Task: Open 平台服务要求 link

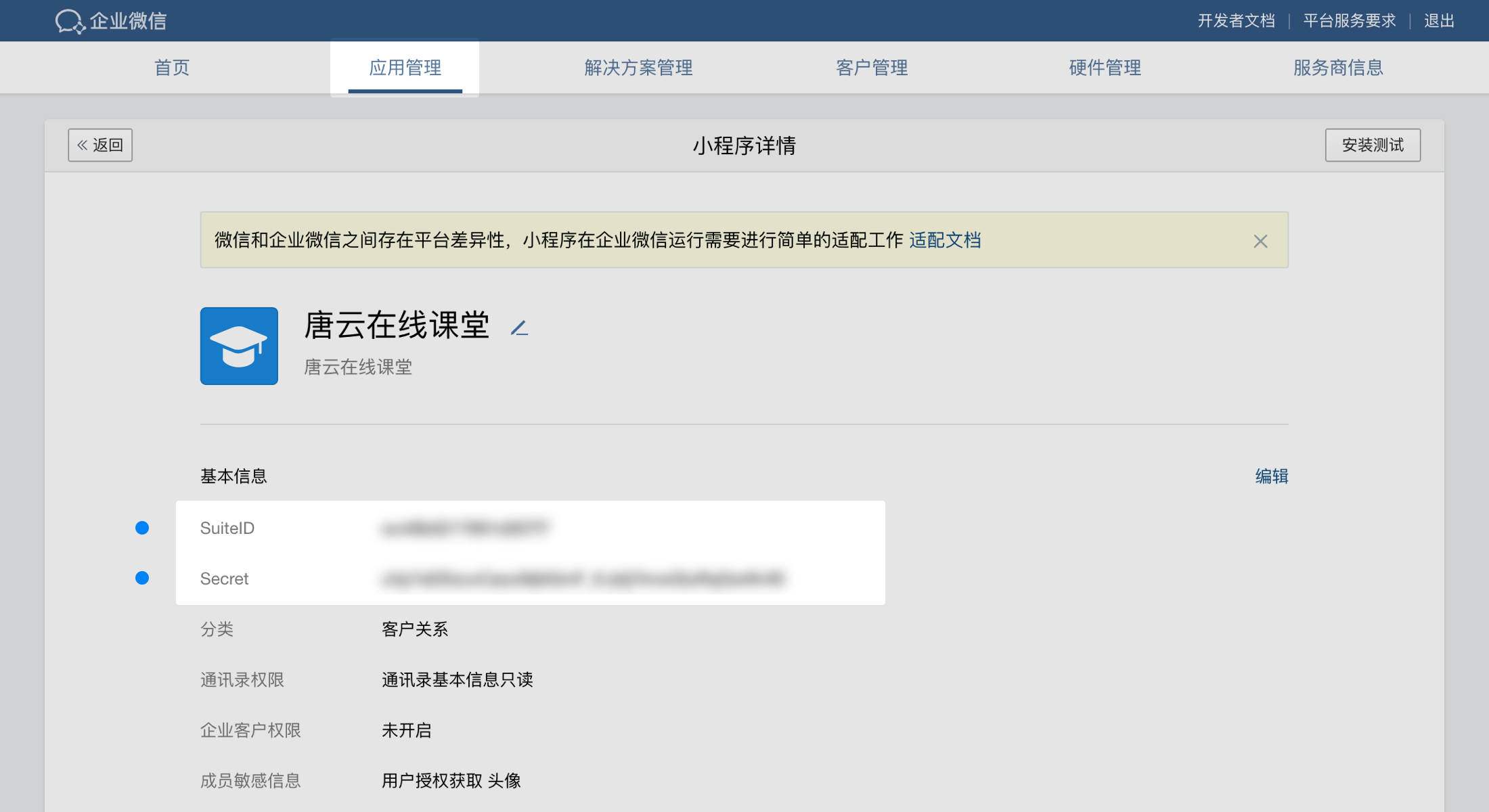Action: tap(1350, 21)
